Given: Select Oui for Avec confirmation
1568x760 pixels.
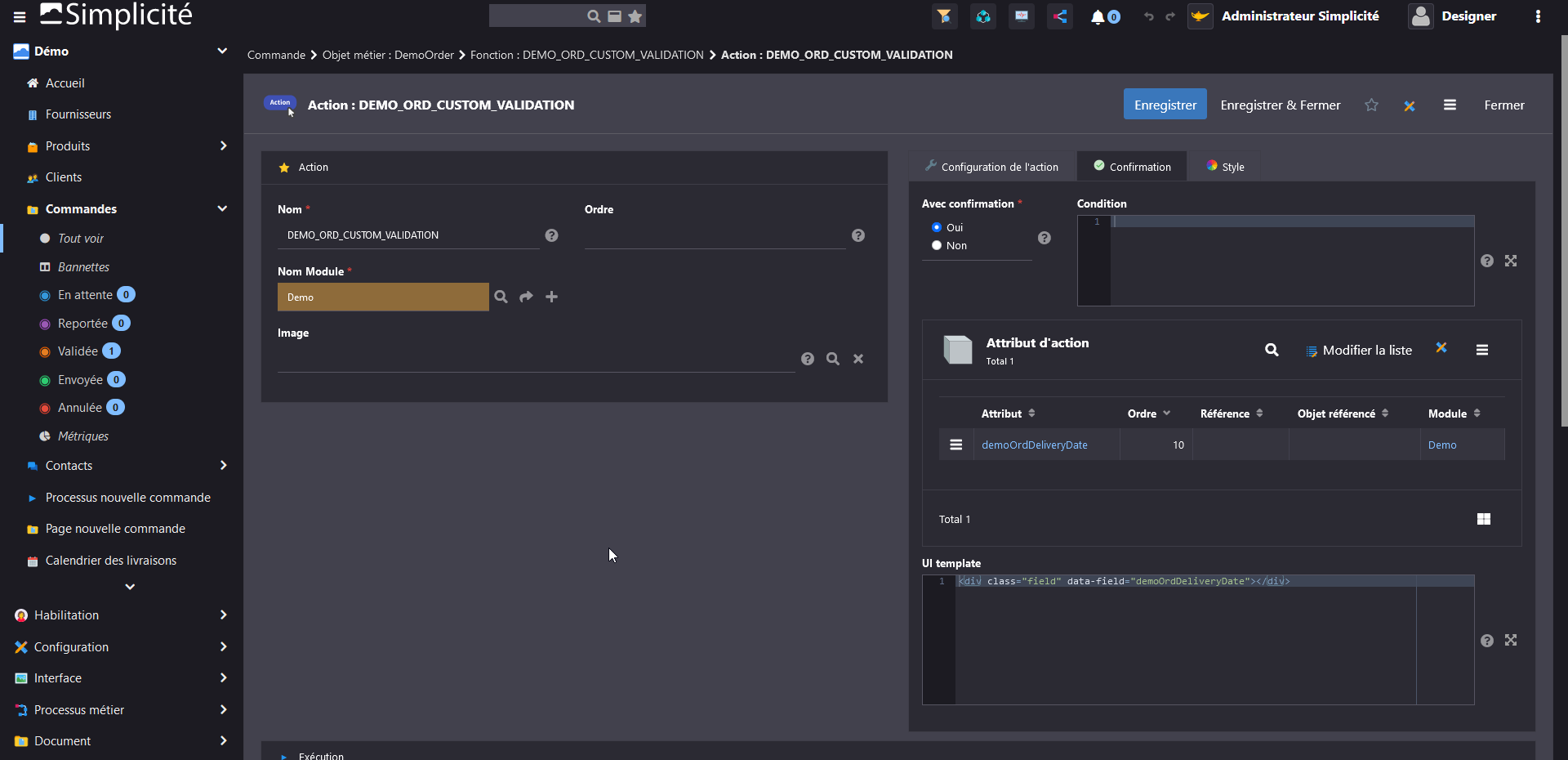Looking at the screenshot, I should point(937,227).
